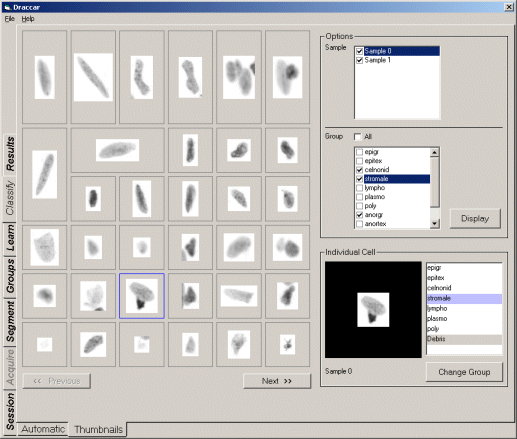Check the lympho group checkbox
The height and width of the screenshot is (439, 517).
(360, 188)
